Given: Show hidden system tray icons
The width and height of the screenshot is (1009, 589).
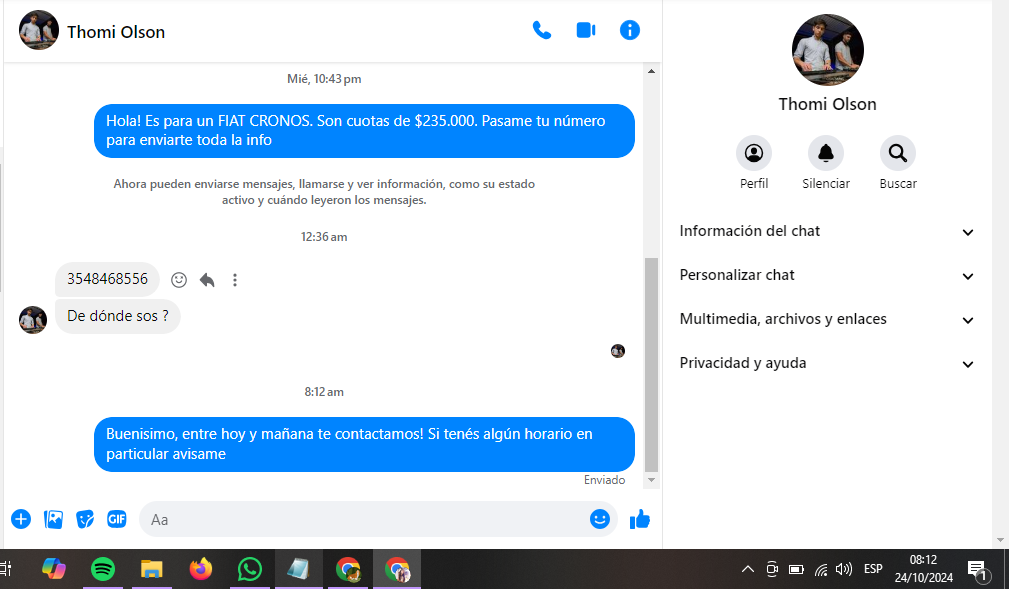Looking at the screenshot, I should pos(747,569).
